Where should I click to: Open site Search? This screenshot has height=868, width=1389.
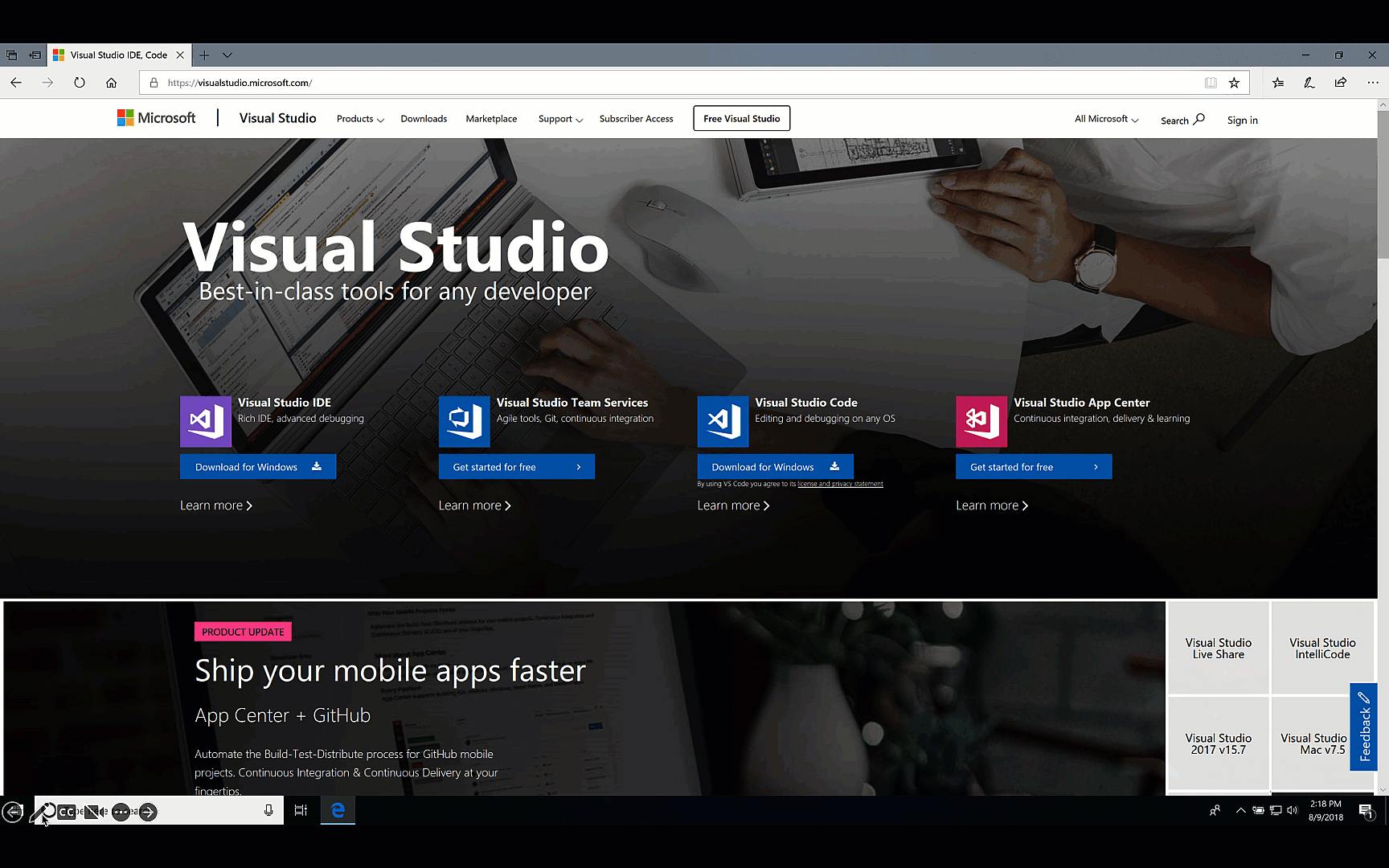(x=1182, y=120)
